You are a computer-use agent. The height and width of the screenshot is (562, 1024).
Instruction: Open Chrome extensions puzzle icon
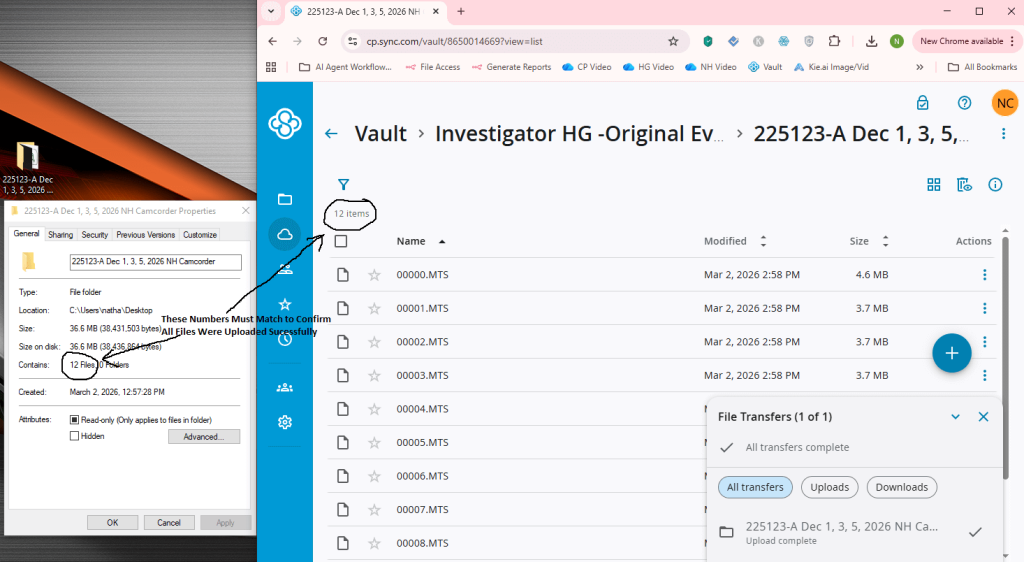(834, 41)
